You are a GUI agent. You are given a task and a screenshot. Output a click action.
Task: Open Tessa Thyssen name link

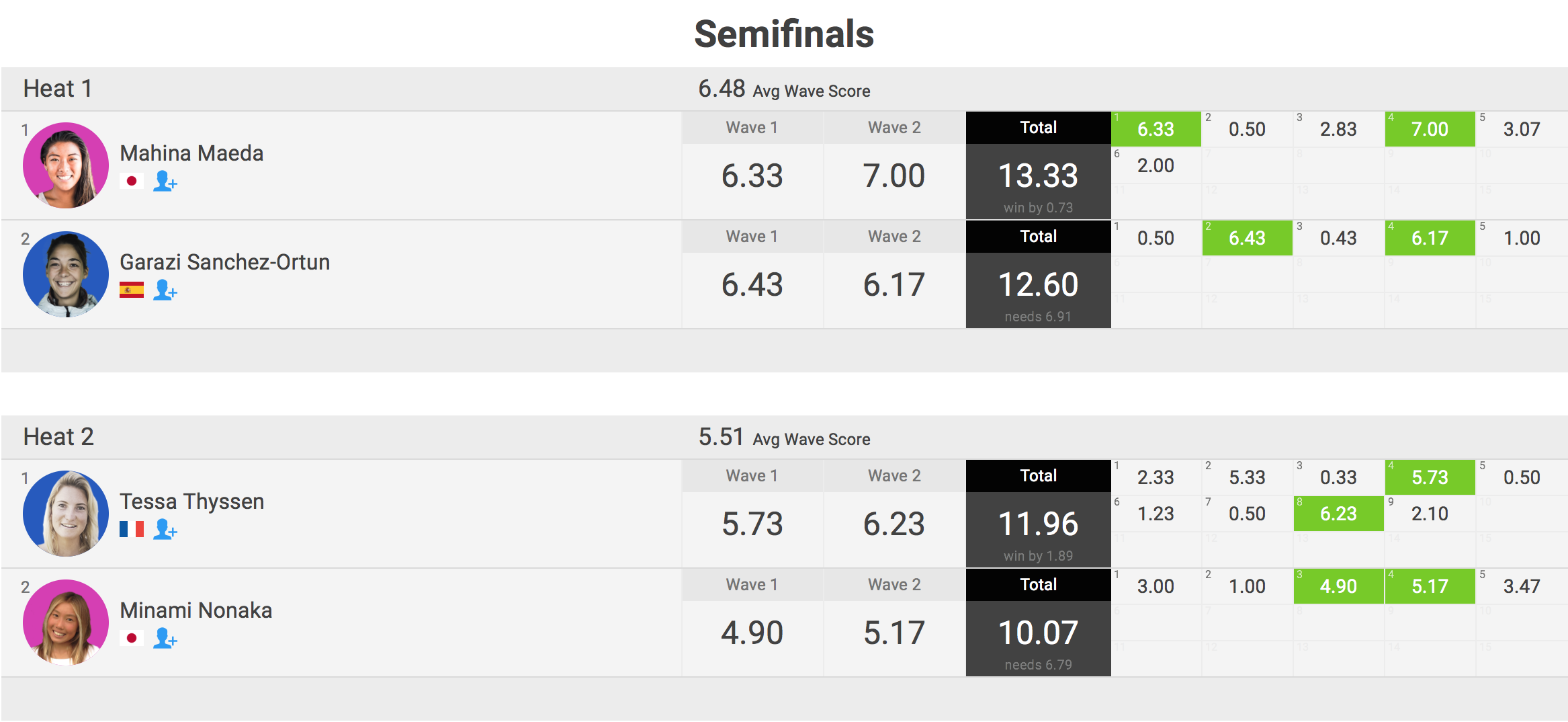[191, 502]
